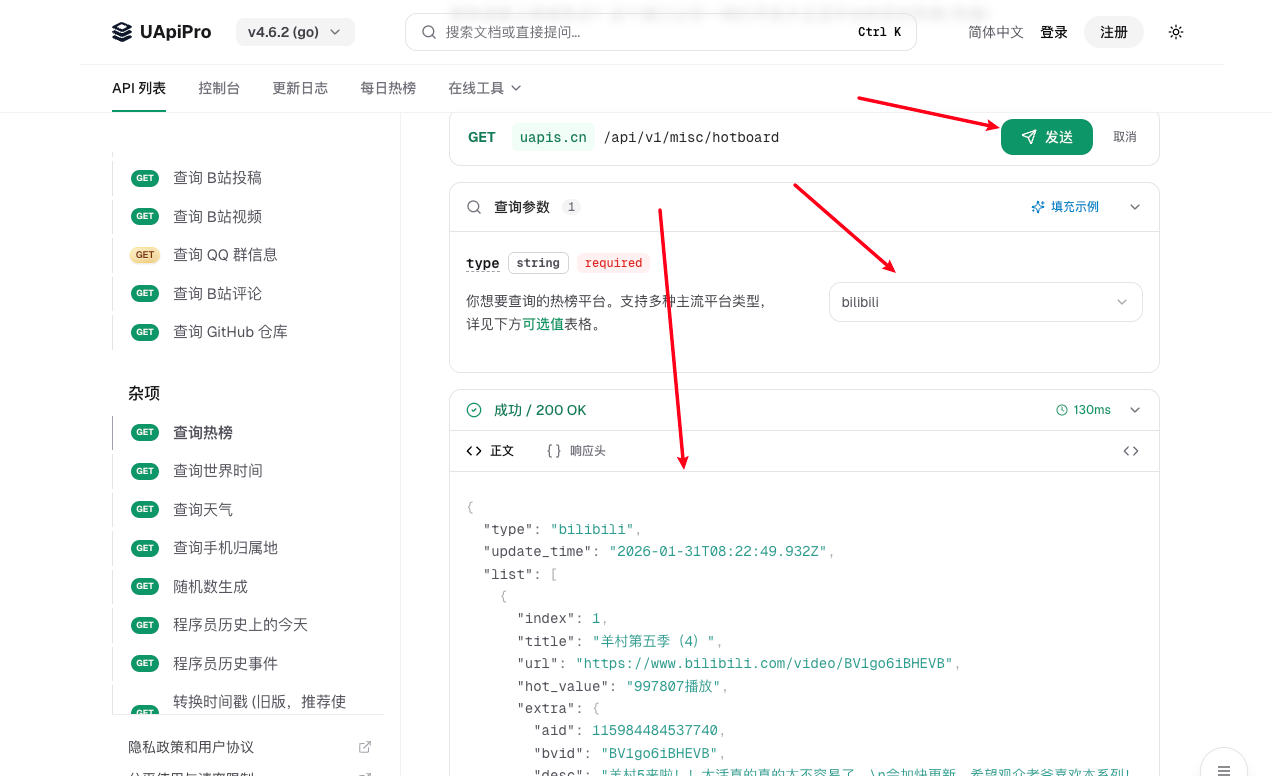Expand the 在线工具 dropdown menu
The height and width of the screenshot is (776, 1272).
point(485,88)
